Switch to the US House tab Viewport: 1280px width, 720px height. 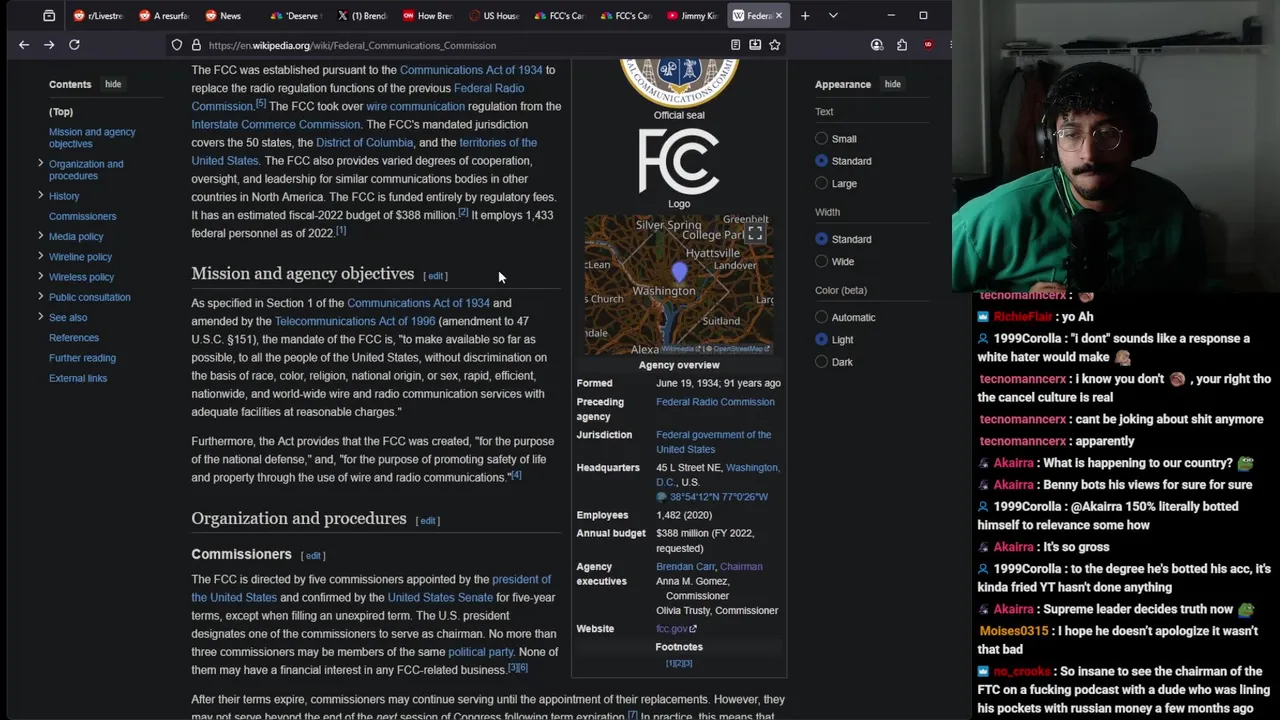click(493, 16)
